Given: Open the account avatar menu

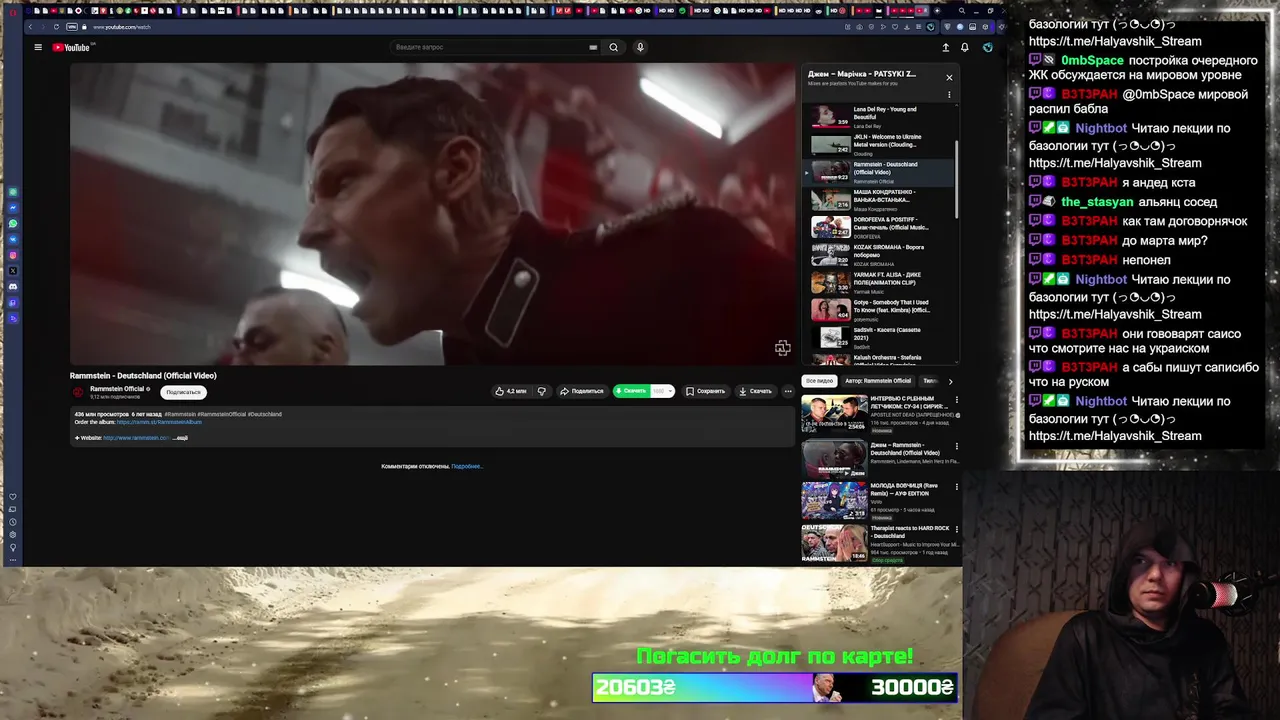Looking at the screenshot, I should point(987,47).
